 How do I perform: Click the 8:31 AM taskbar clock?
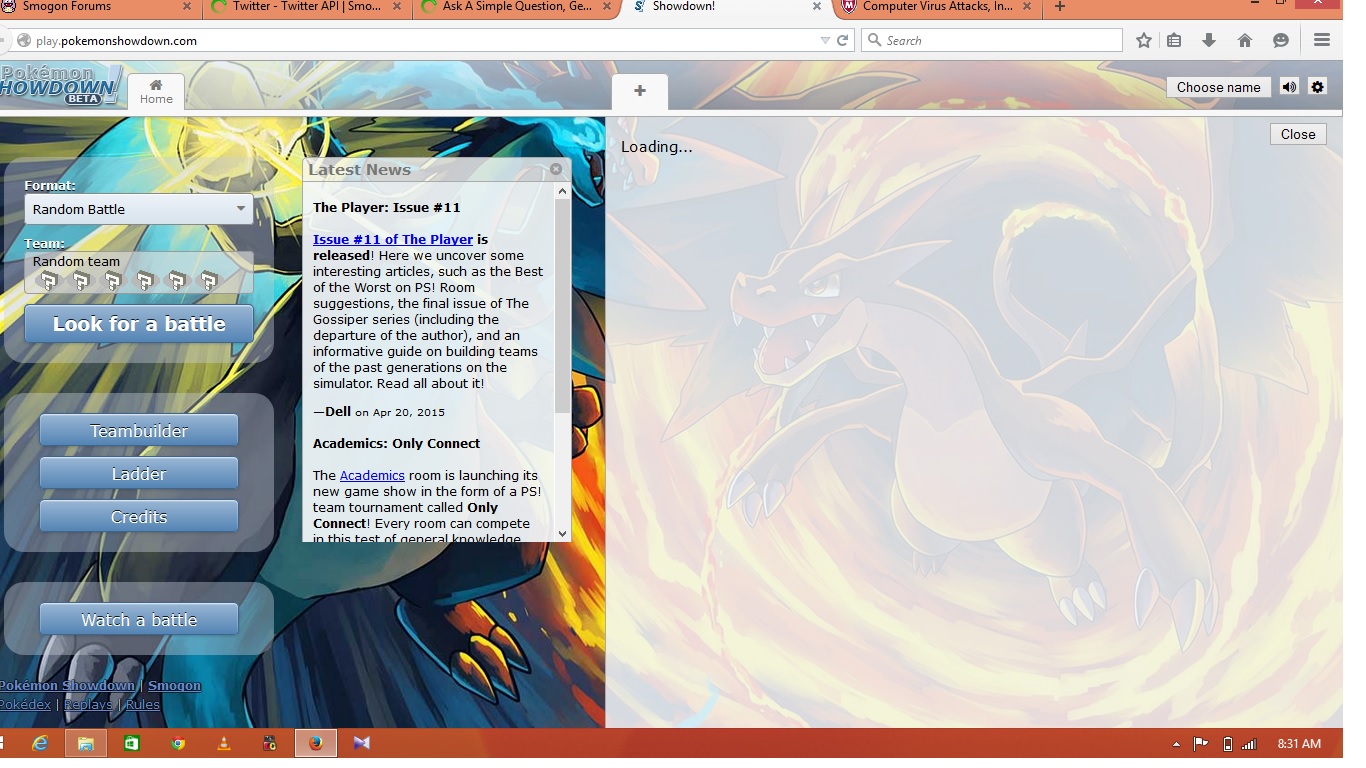click(1299, 744)
